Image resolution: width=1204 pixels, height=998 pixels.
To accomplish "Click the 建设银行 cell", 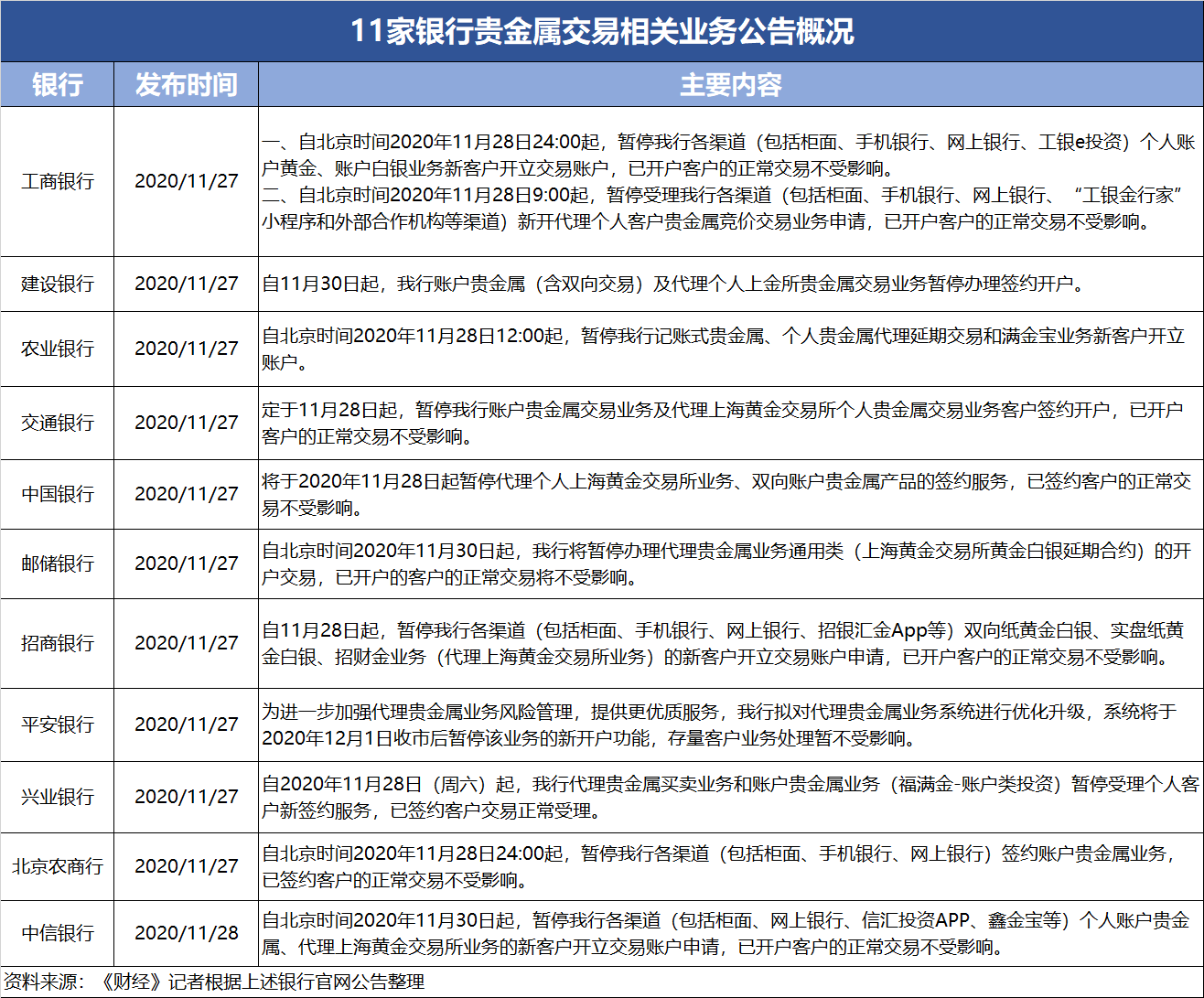I will click(57, 284).
